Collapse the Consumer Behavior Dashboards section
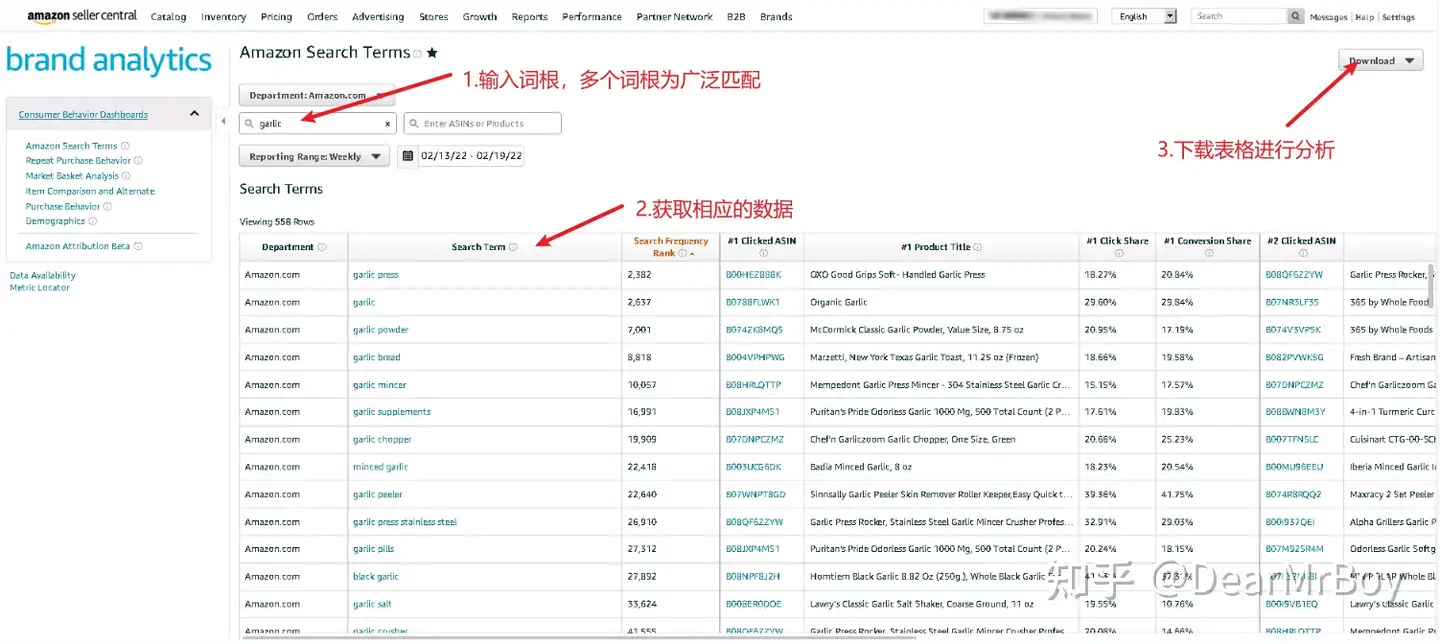Screen dimensions: 1440x644 click(194, 114)
